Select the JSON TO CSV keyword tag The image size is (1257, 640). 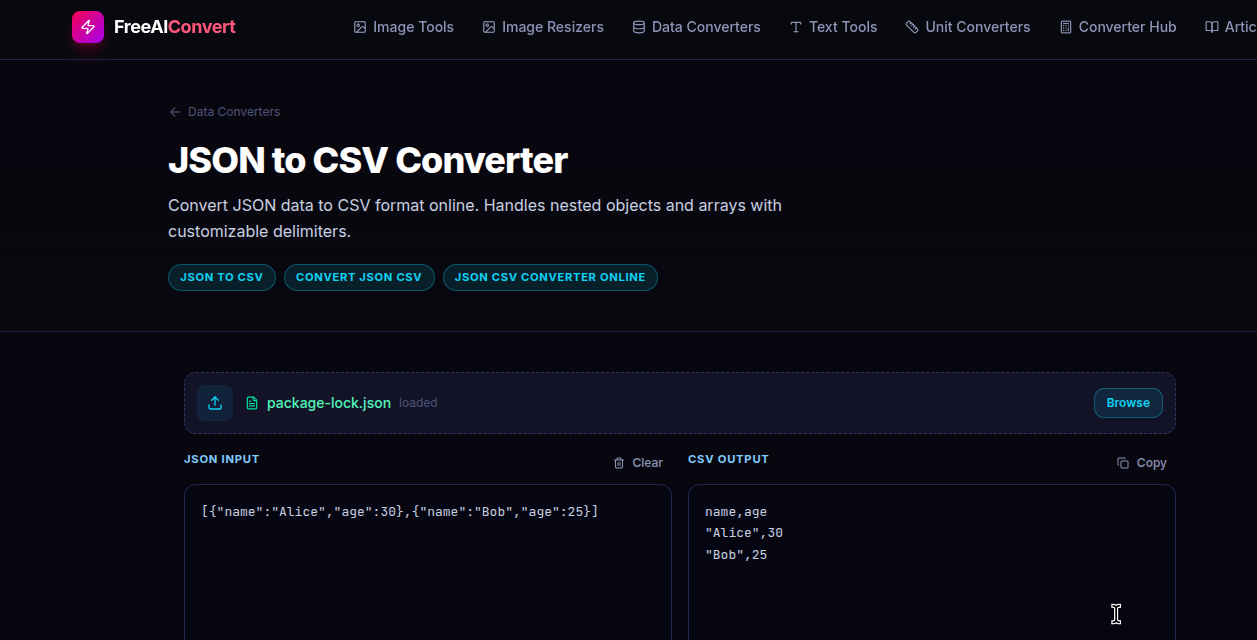point(221,277)
